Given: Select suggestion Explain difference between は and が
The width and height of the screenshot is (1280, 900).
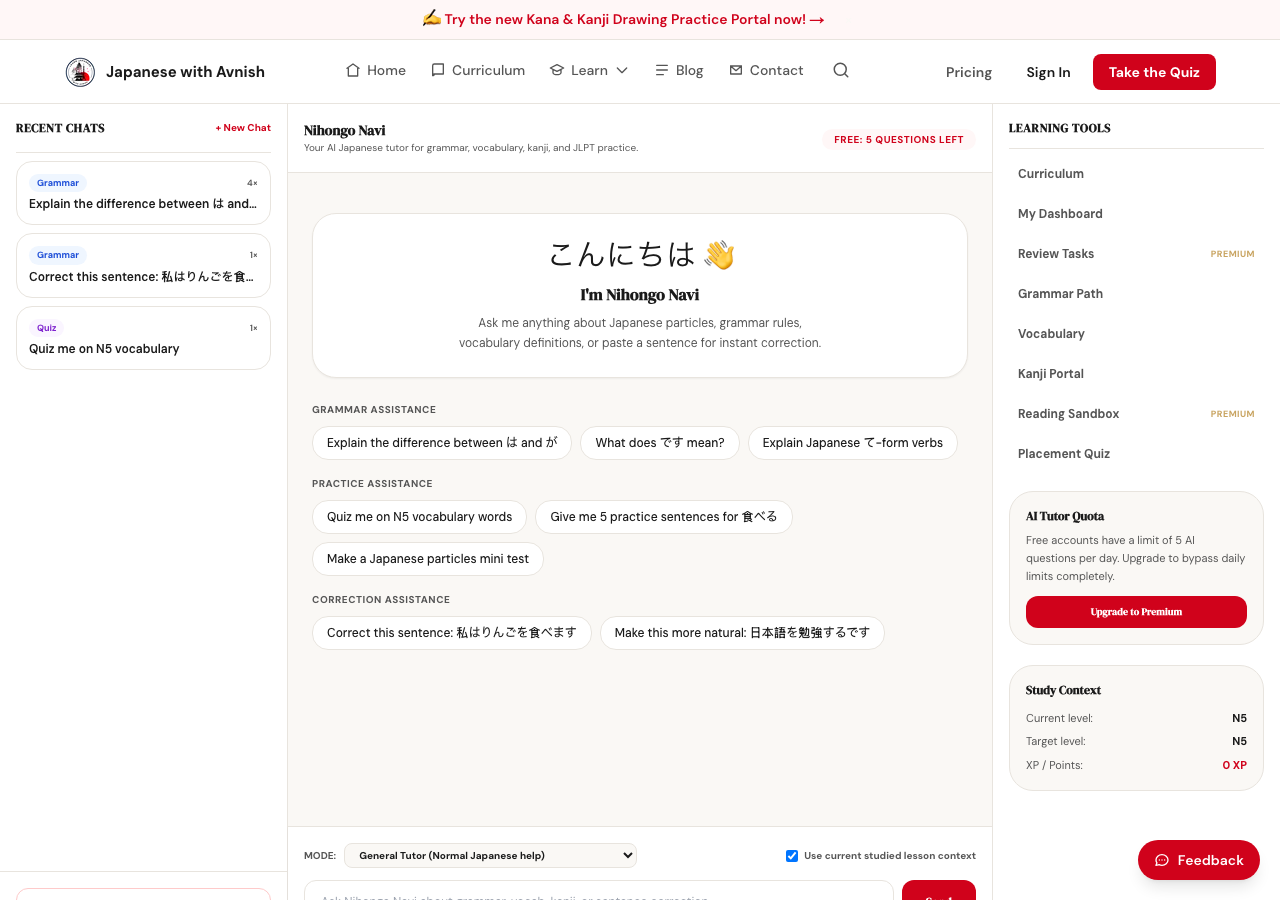Looking at the screenshot, I should click(x=442, y=443).
